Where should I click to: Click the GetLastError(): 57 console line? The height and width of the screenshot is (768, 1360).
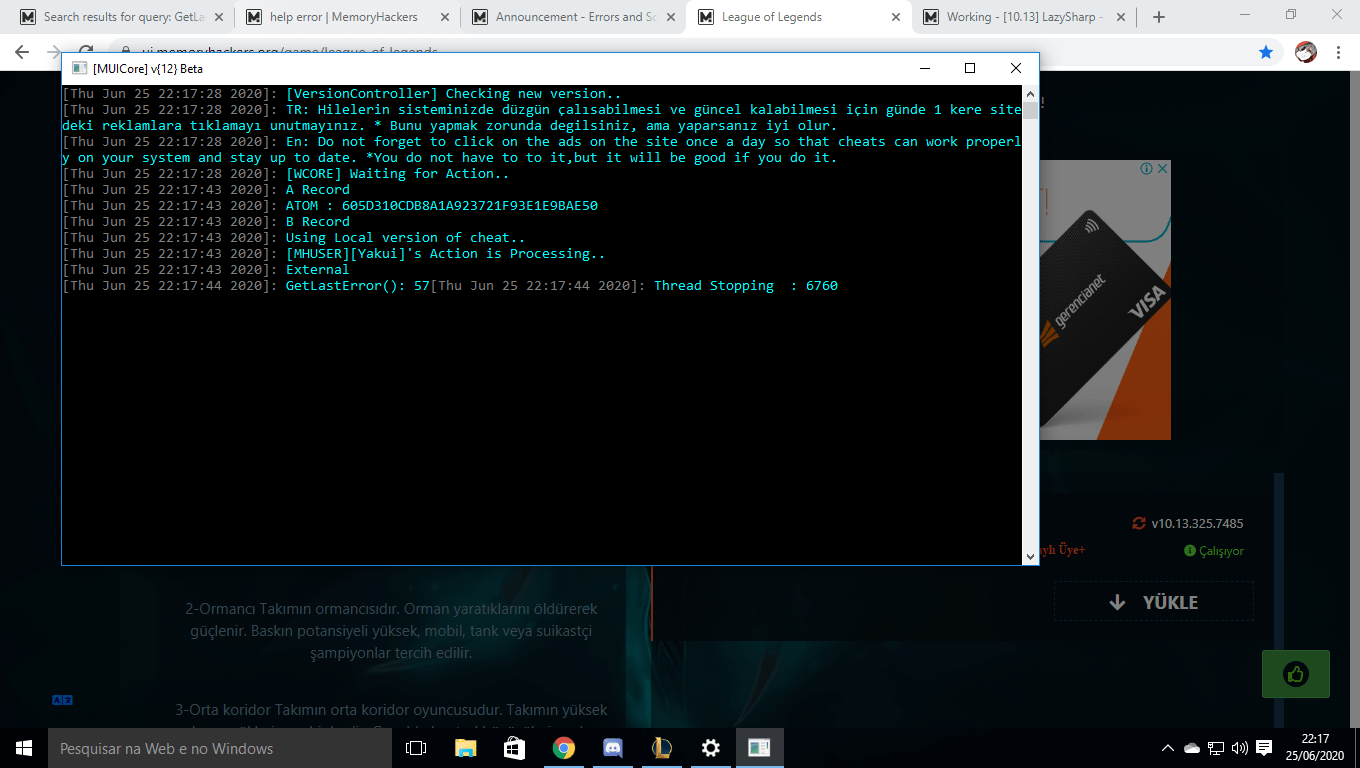[x=357, y=286]
